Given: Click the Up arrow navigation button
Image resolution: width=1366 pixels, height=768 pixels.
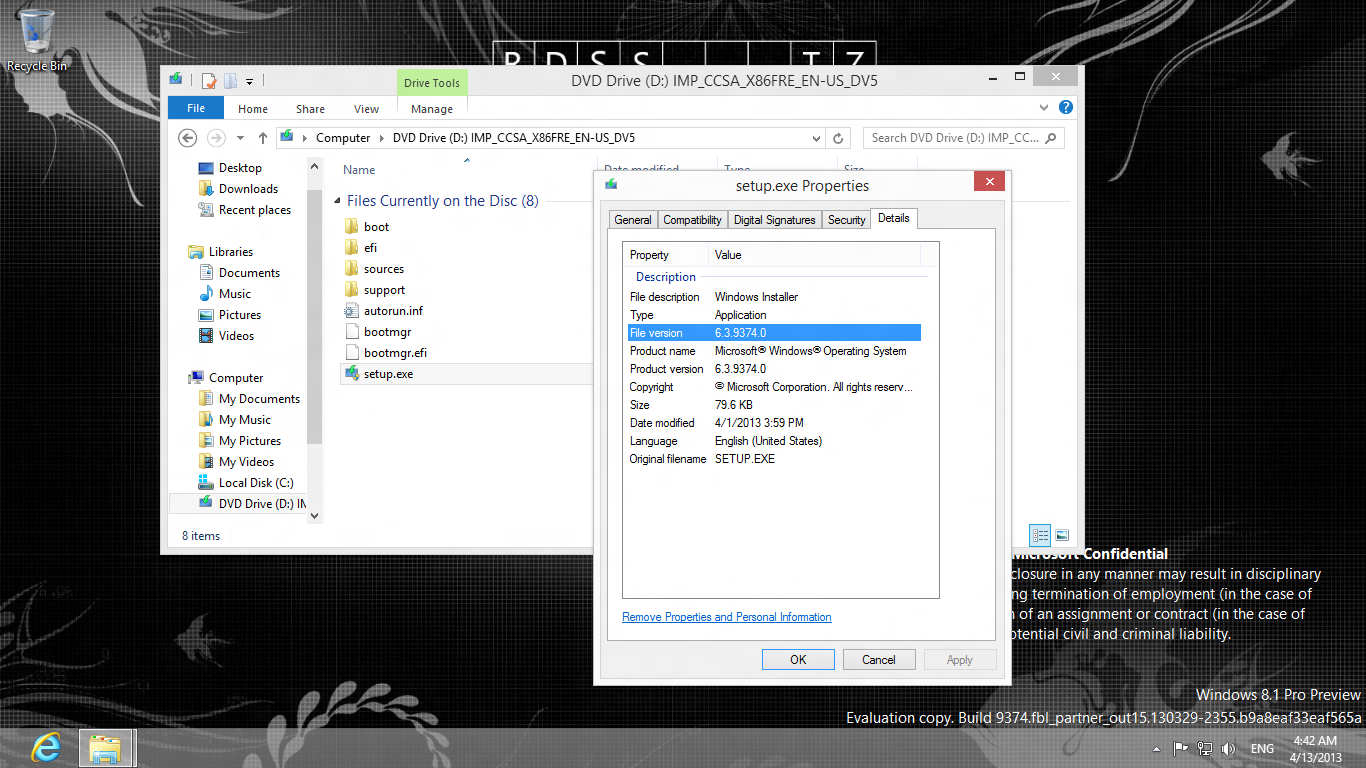Looking at the screenshot, I should (263, 138).
